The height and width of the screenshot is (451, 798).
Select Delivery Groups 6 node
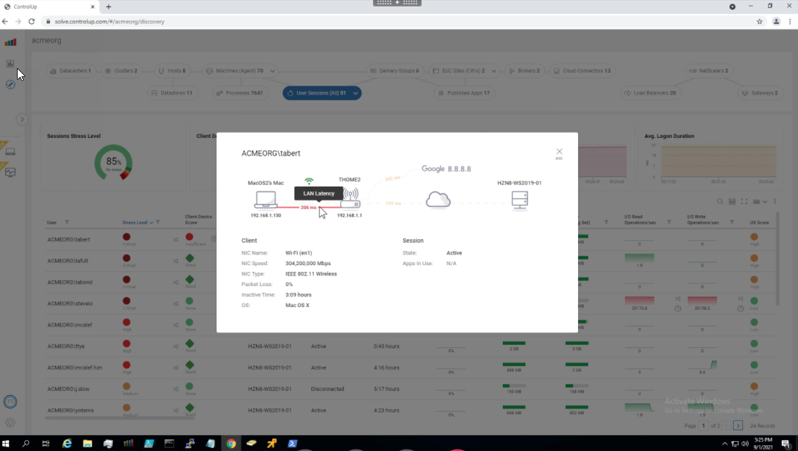[394, 71]
